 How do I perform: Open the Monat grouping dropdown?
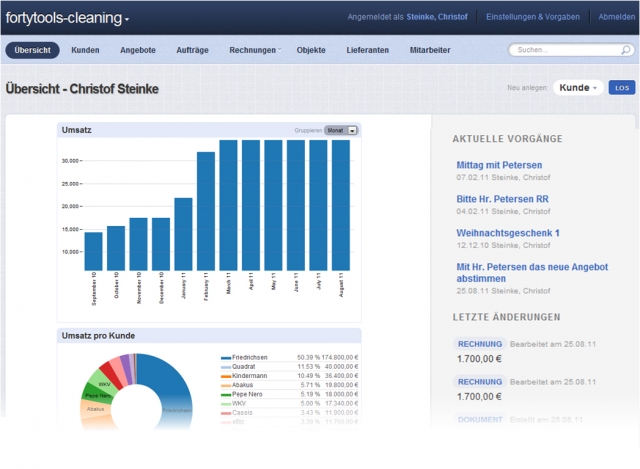pos(341,130)
